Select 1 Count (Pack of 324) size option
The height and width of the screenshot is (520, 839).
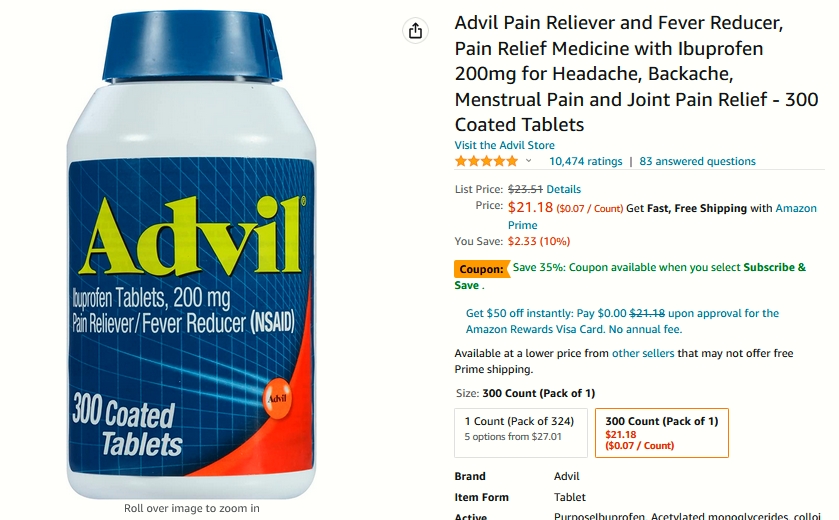(521, 433)
